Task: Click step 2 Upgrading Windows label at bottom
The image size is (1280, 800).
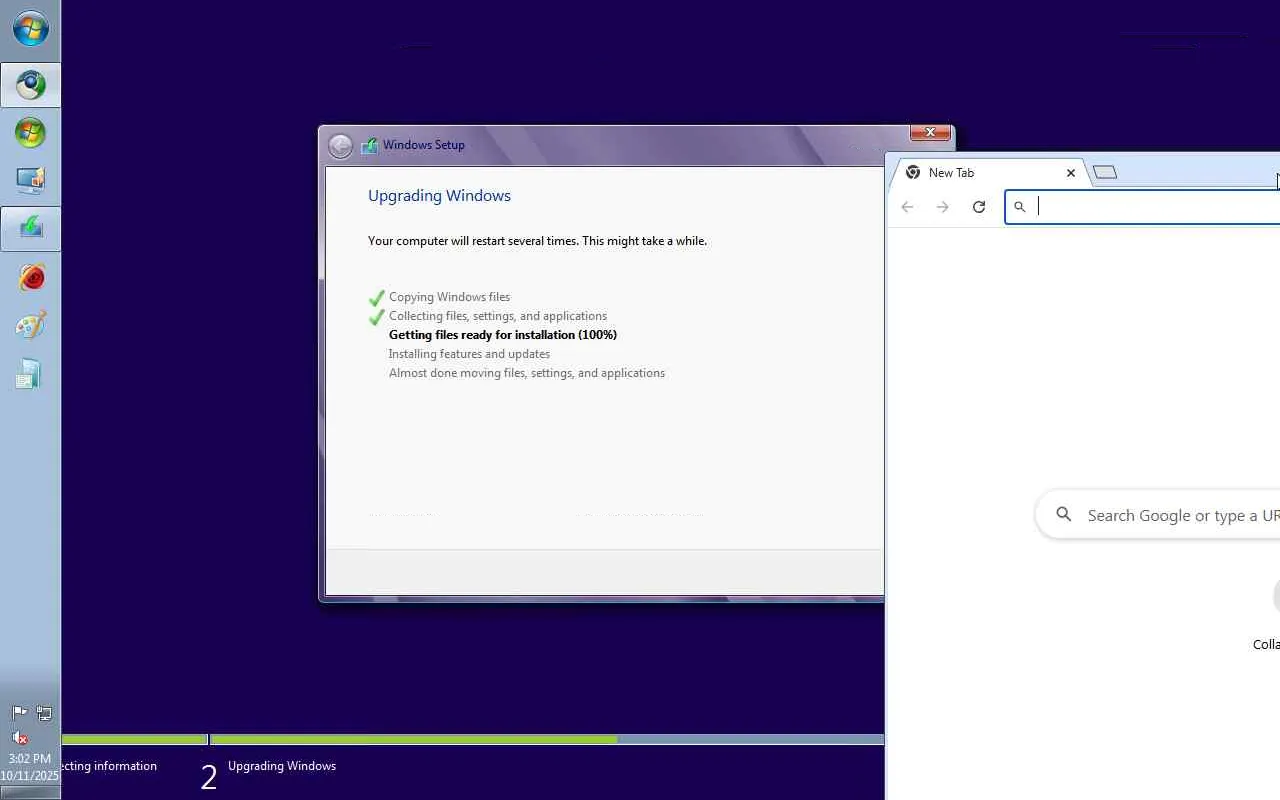Action: [282, 766]
